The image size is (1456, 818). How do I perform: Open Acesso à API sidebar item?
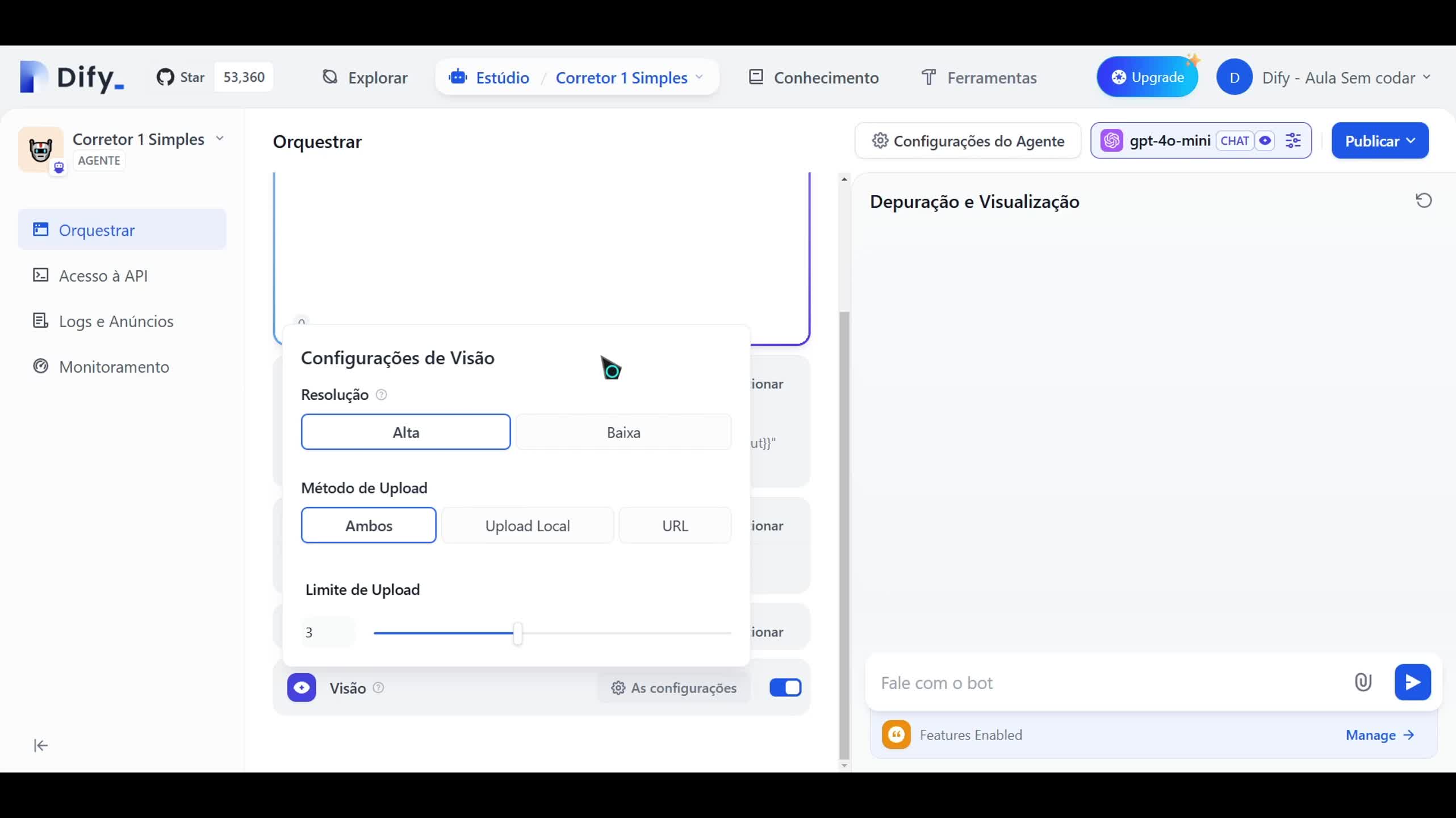(103, 276)
